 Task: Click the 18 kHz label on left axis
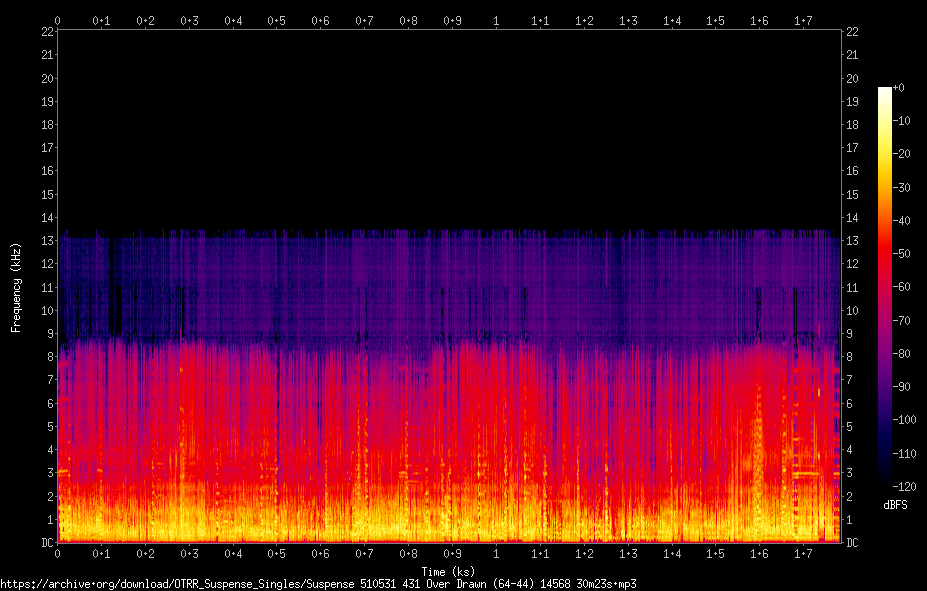click(47, 125)
